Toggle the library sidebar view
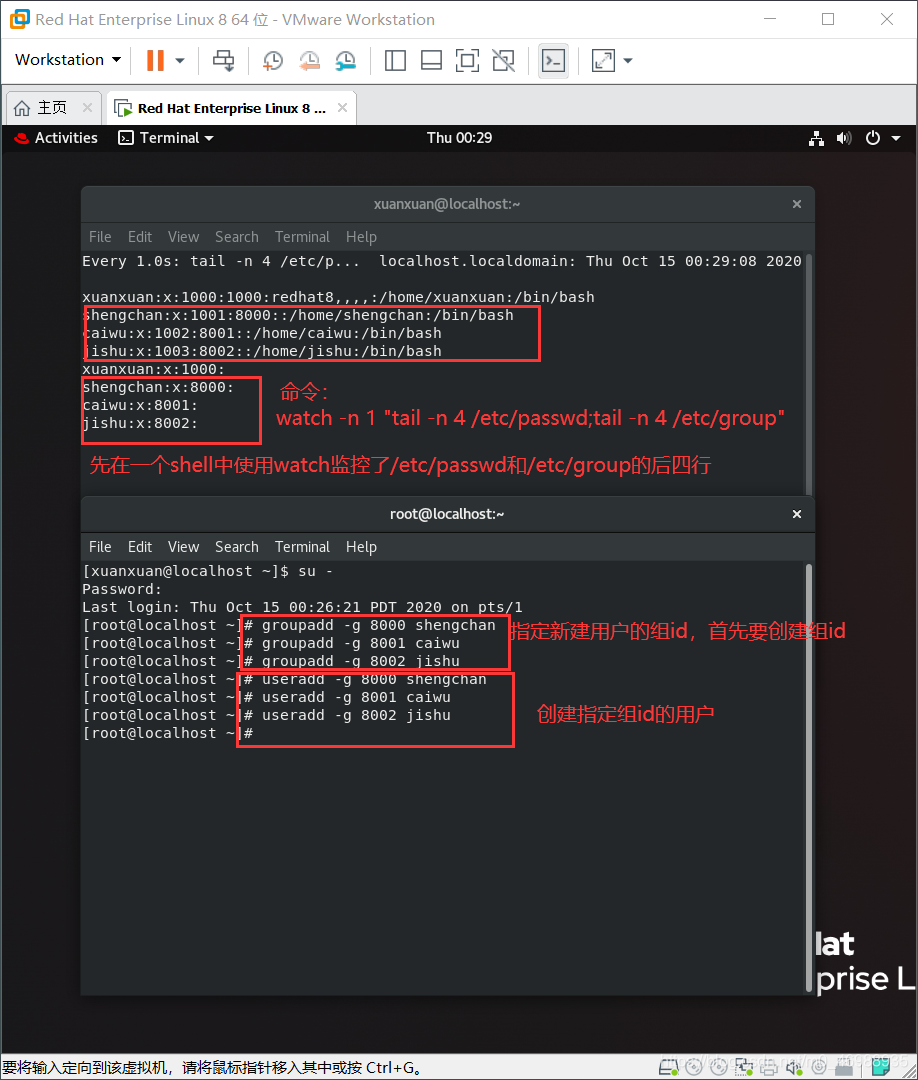 [395, 61]
